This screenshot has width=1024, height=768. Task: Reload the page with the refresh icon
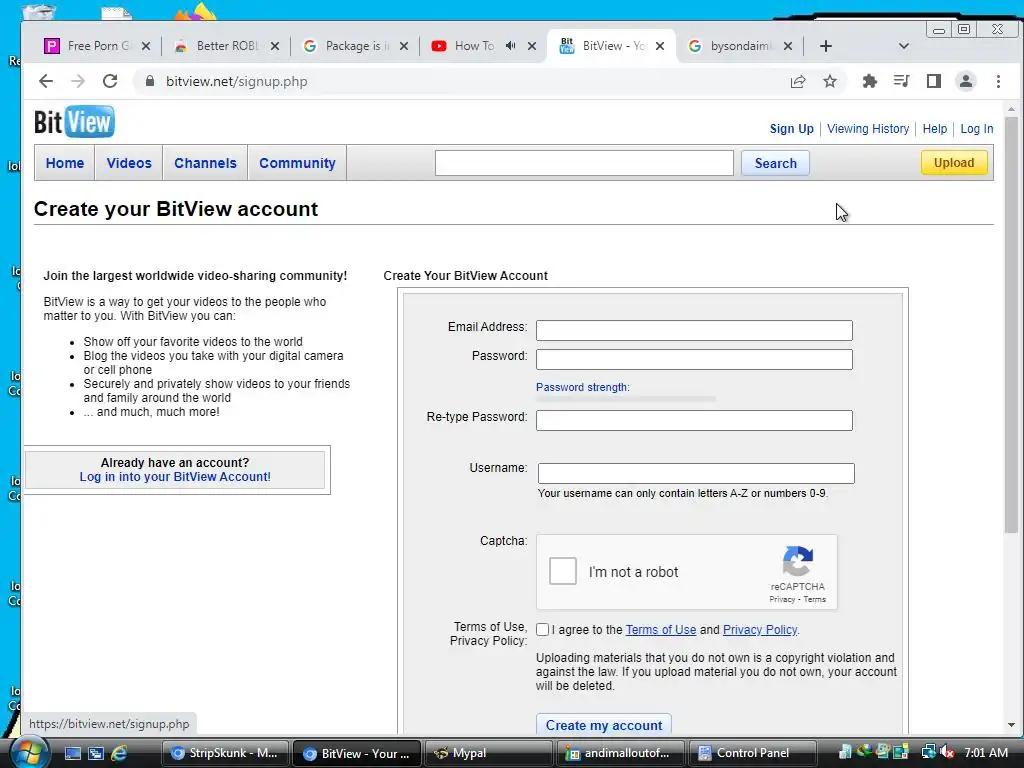[x=110, y=81]
